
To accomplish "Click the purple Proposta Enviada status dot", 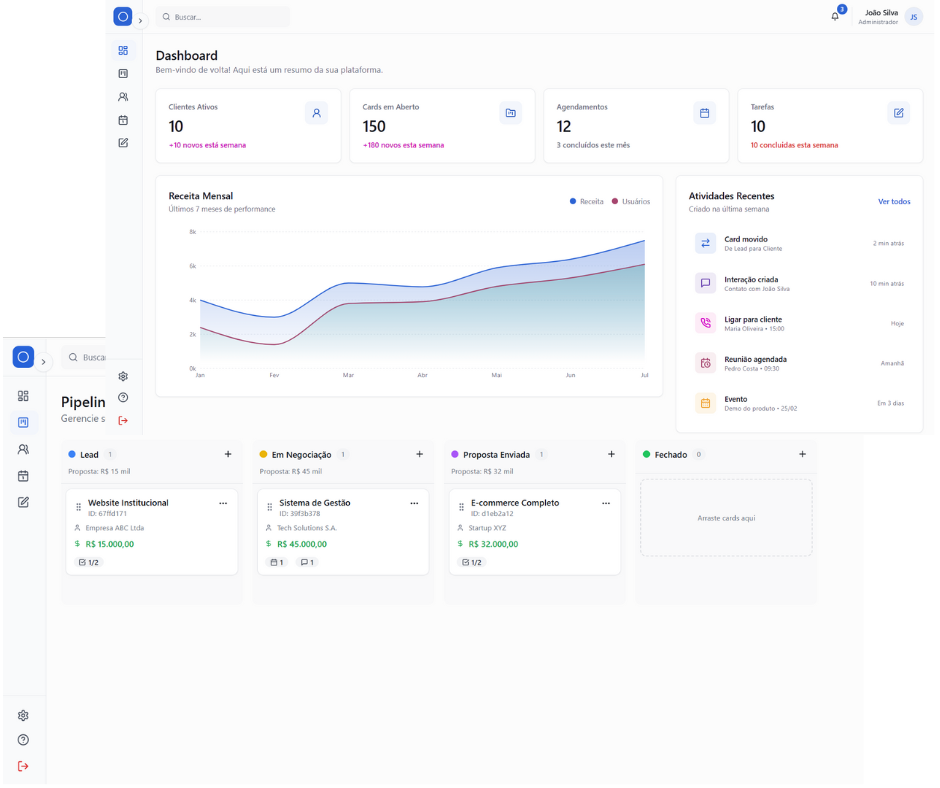I will 455,454.
